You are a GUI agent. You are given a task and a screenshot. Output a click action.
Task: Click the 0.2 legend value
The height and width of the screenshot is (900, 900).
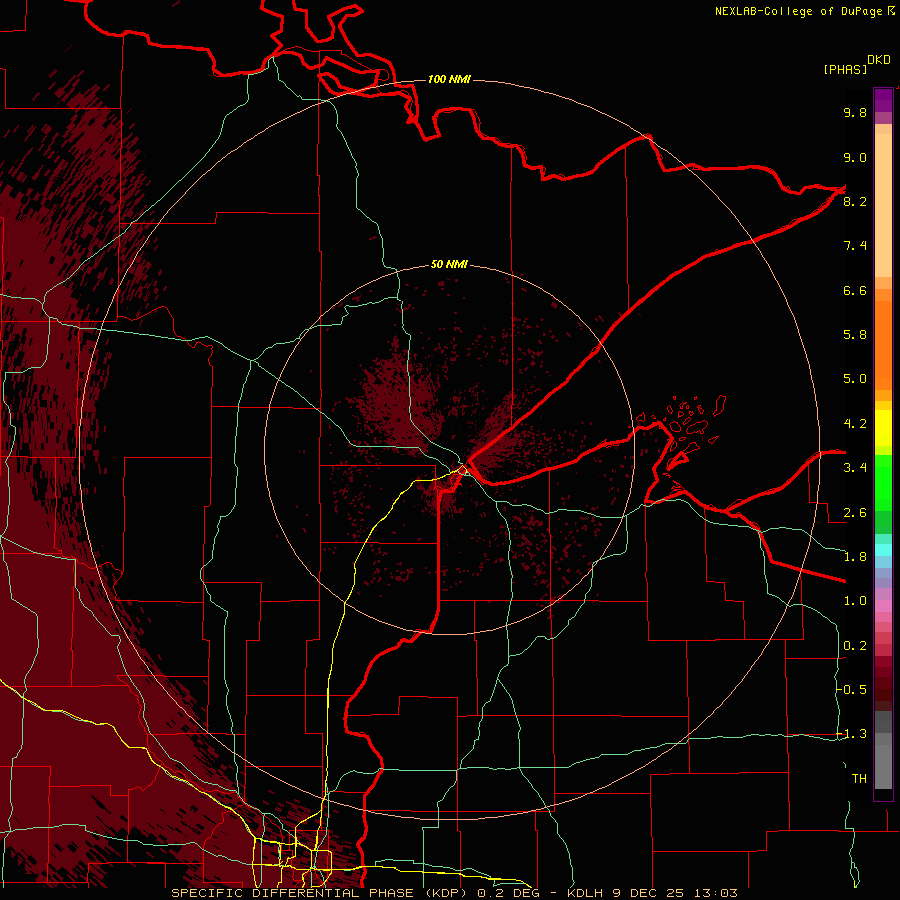click(855, 646)
